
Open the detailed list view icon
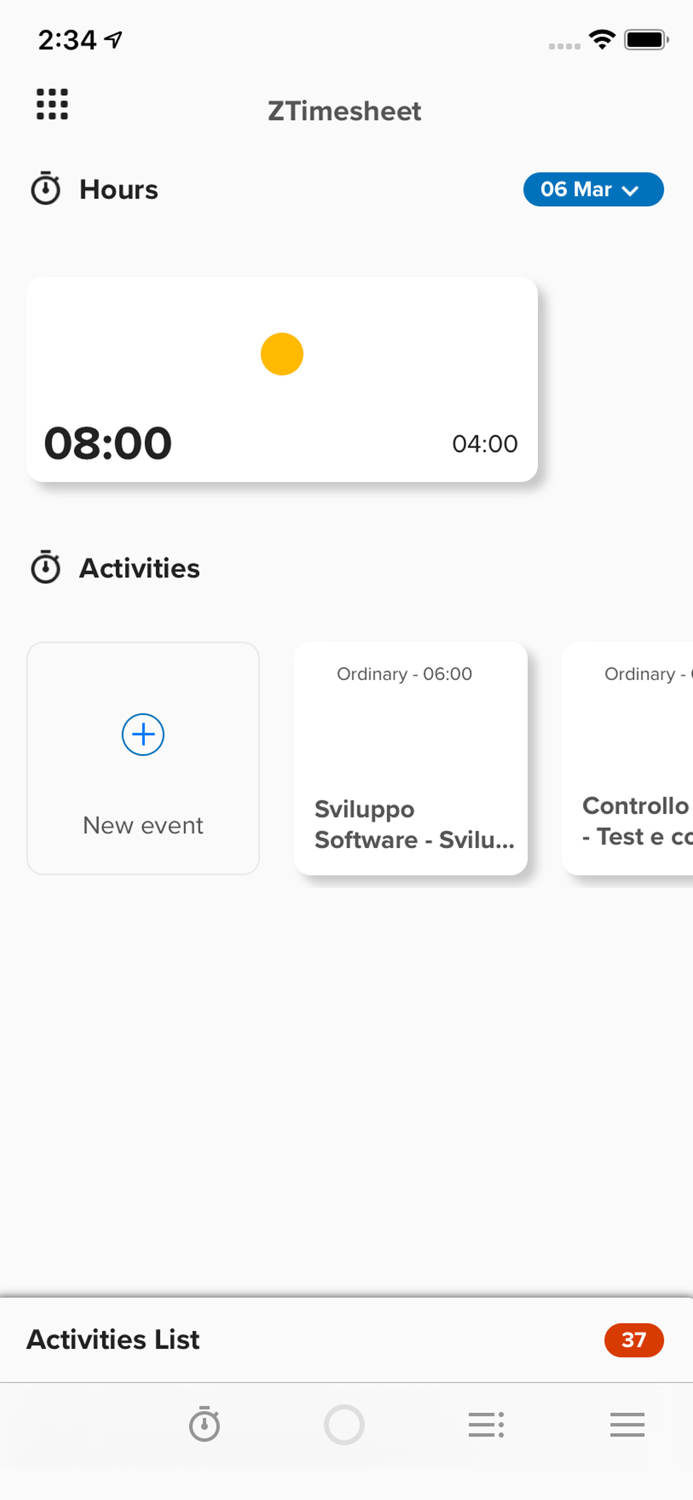486,1424
